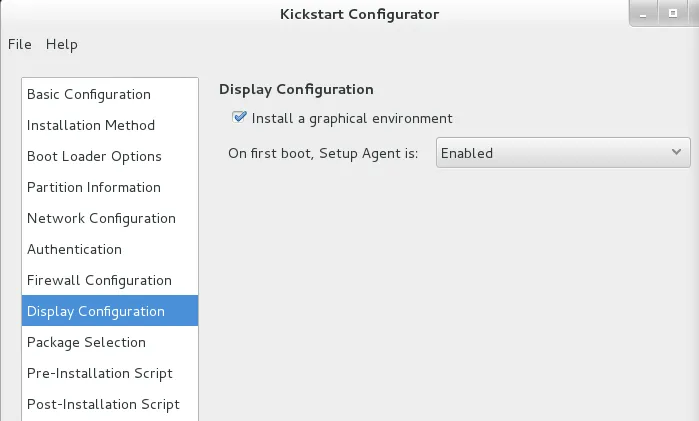Select Basic Configuration in the sidebar
The width and height of the screenshot is (699, 421).
[89, 94]
